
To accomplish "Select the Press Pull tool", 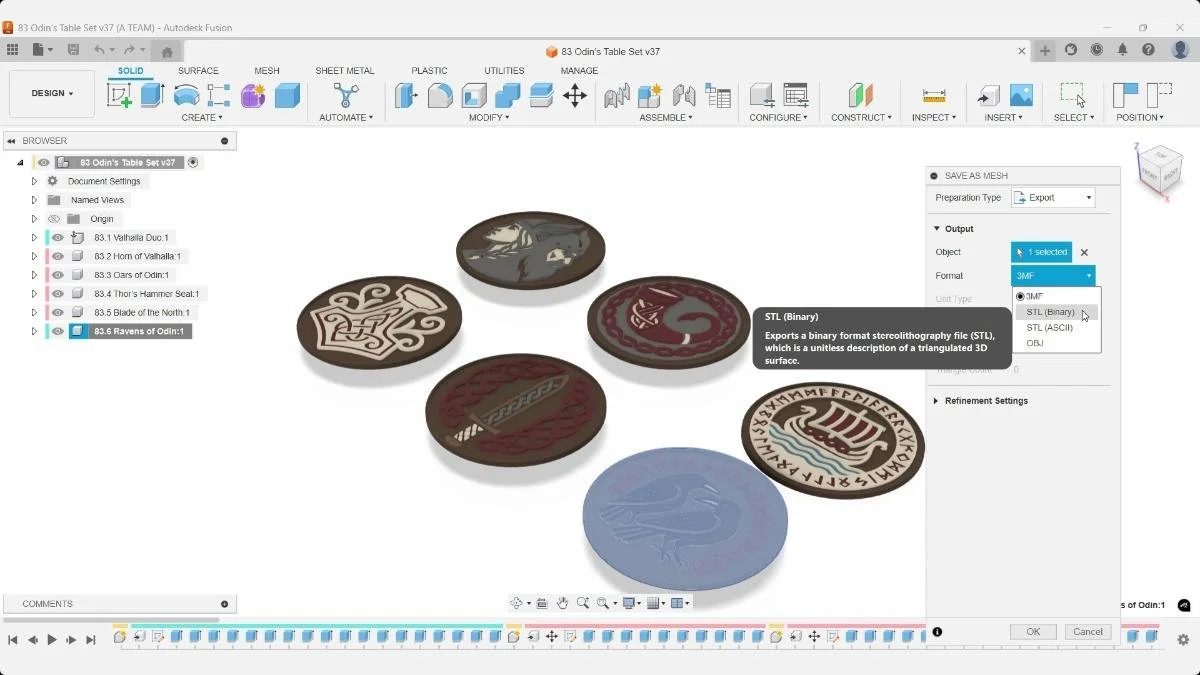I will [406, 95].
